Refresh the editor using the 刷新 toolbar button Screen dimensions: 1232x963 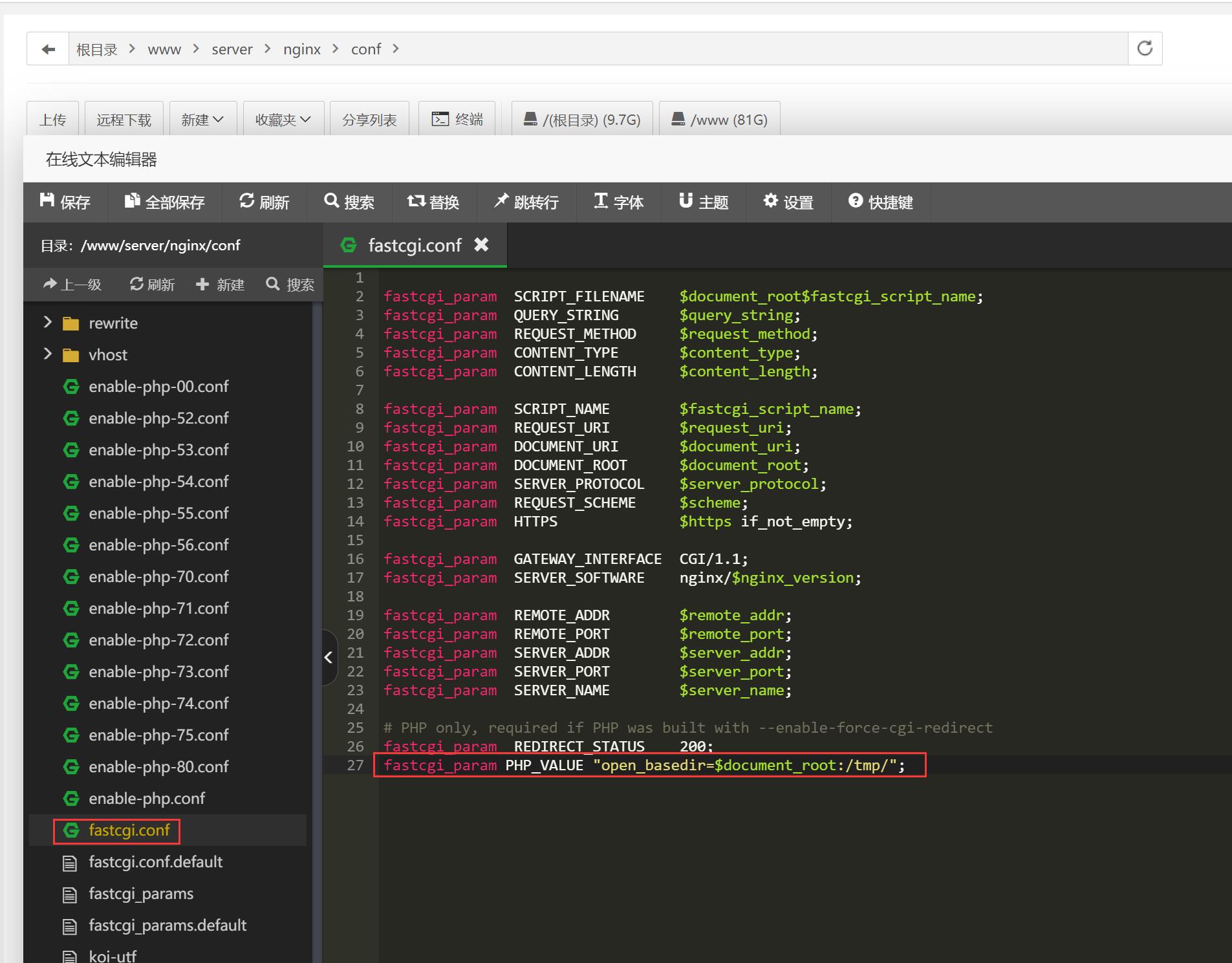(x=264, y=202)
